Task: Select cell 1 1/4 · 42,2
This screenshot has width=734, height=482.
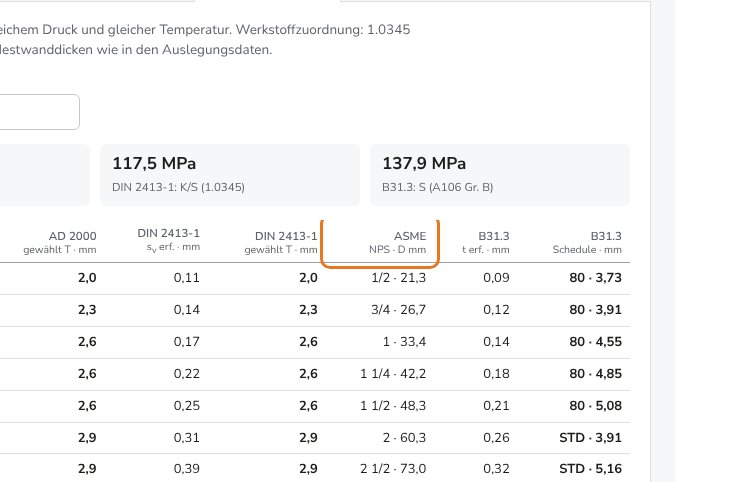Action: pos(393,374)
